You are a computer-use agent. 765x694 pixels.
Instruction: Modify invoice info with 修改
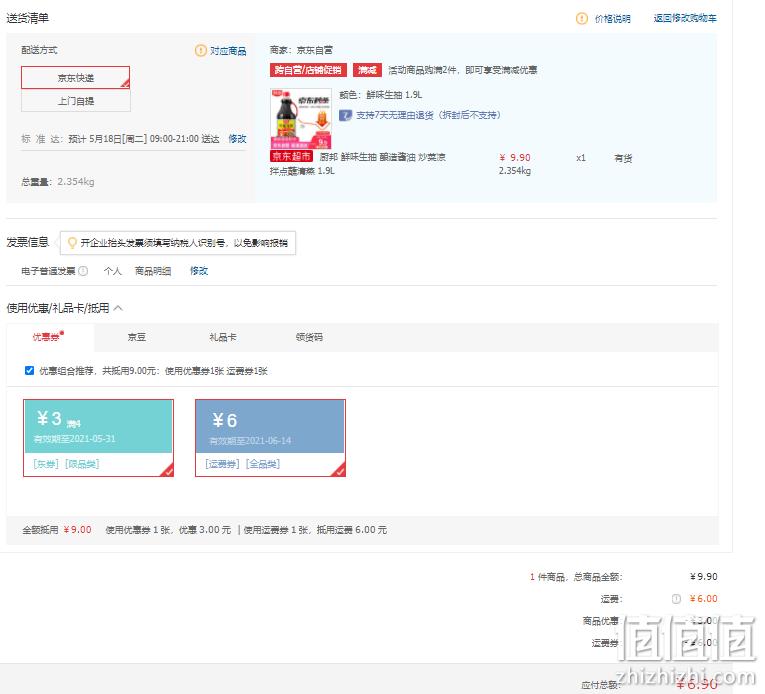199,271
